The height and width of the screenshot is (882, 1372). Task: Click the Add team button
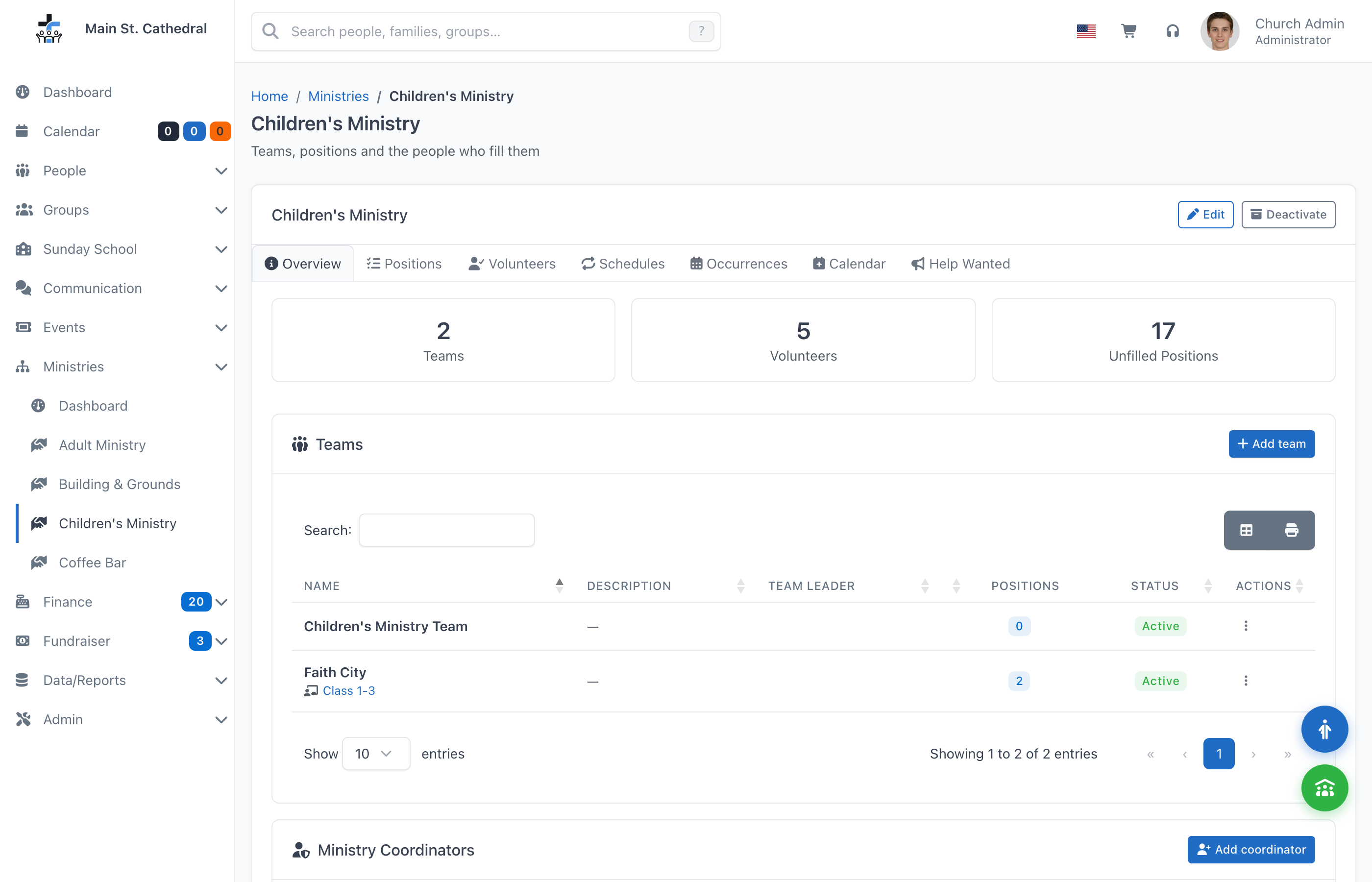pos(1271,444)
